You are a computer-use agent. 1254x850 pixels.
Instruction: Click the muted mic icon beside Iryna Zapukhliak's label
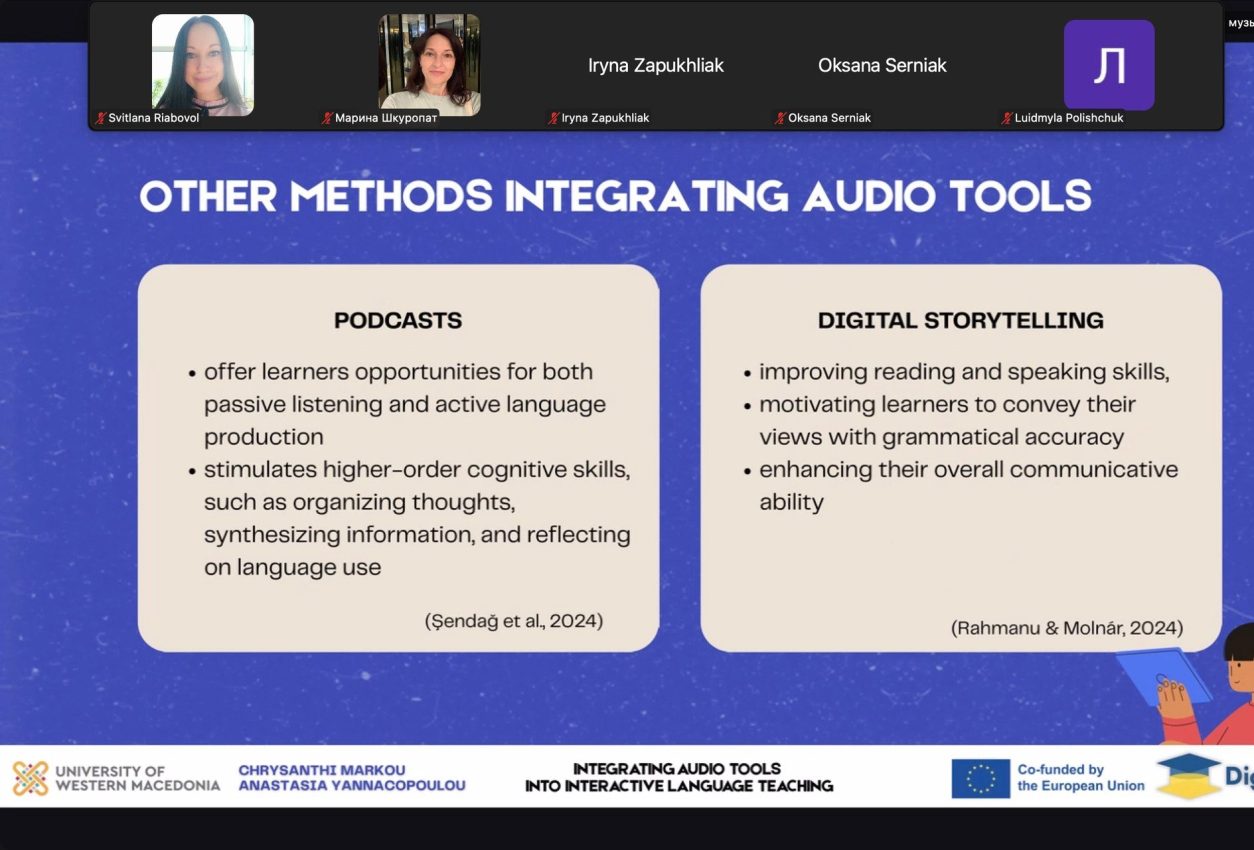tap(553, 118)
